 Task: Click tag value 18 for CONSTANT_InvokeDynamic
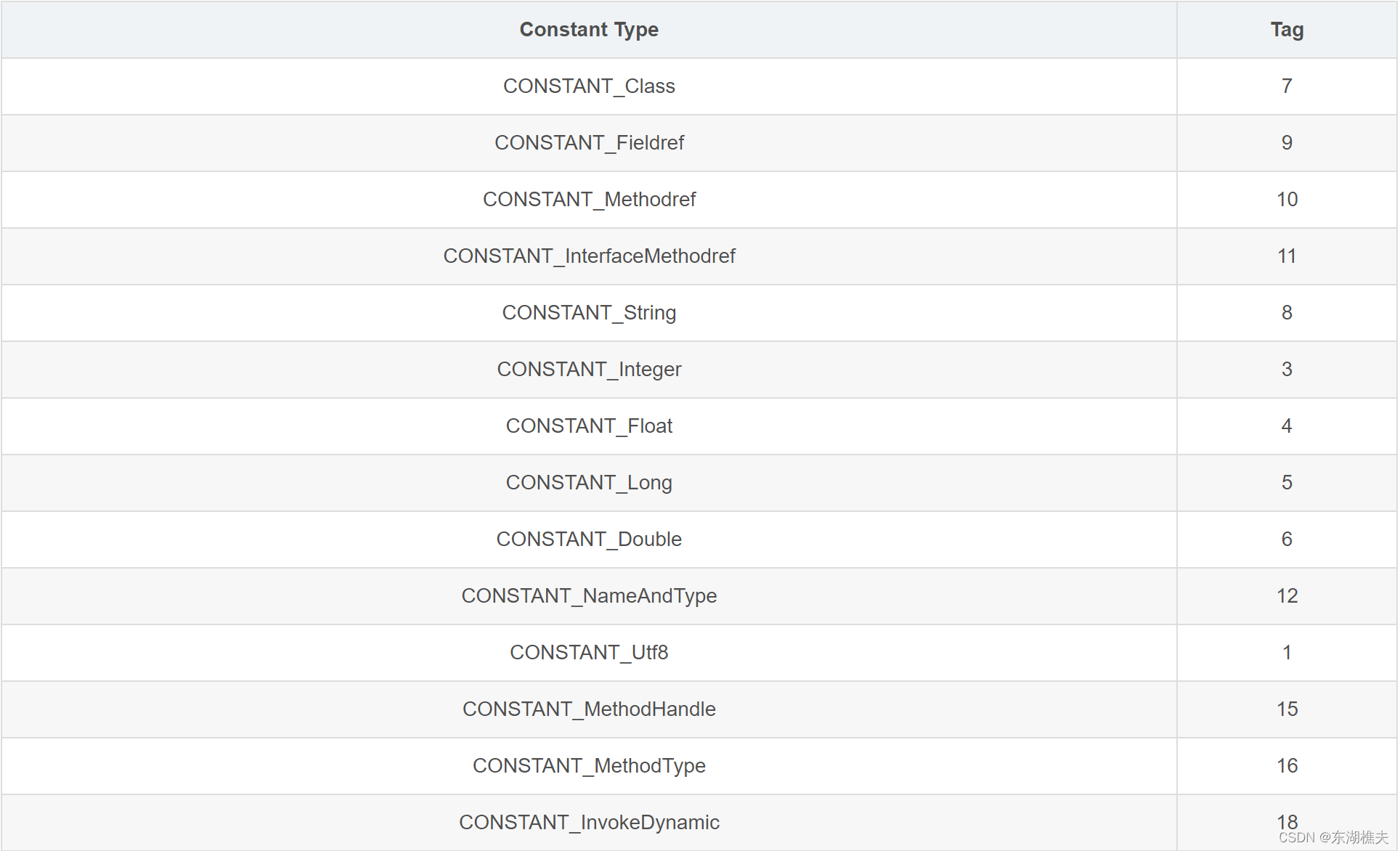pos(1287,823)
